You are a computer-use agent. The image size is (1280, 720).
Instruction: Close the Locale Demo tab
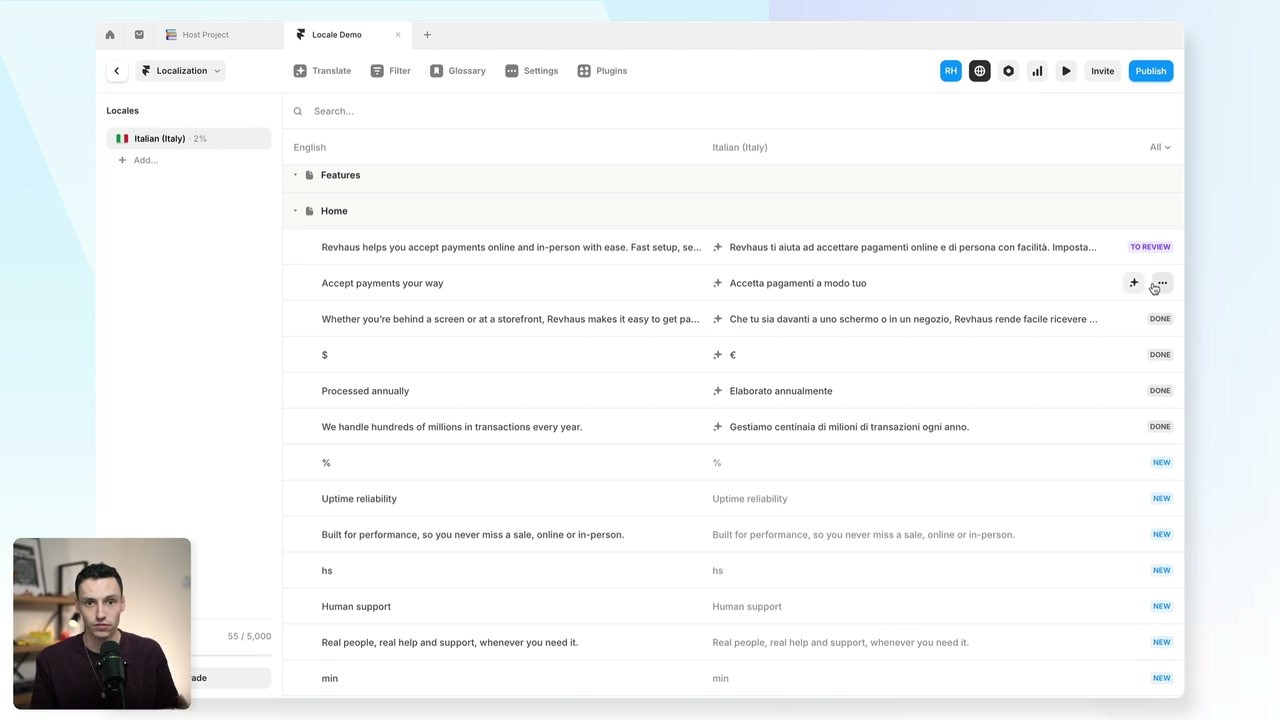[397, 35]
